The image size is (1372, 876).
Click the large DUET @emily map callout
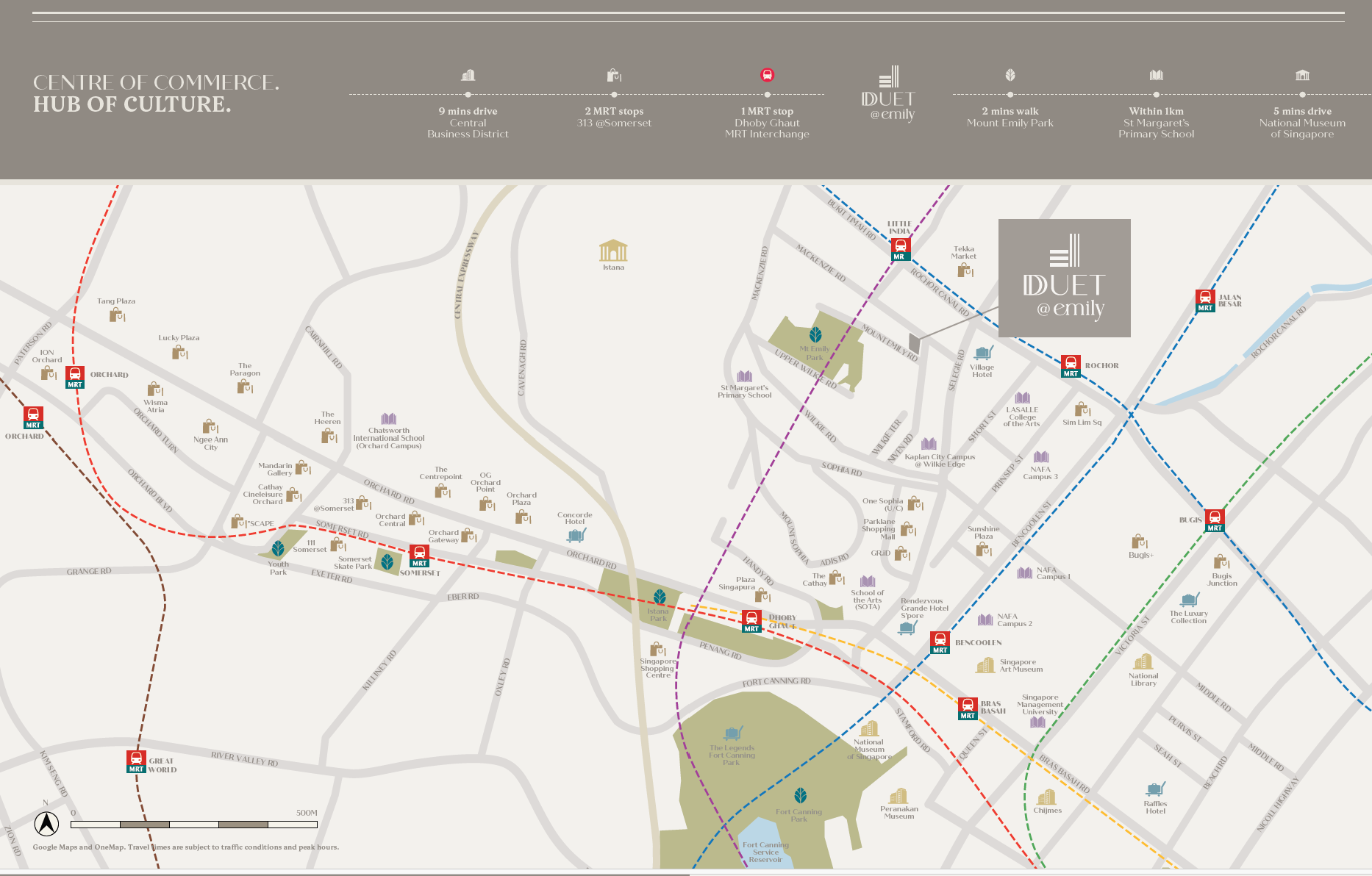(1064, 278)
